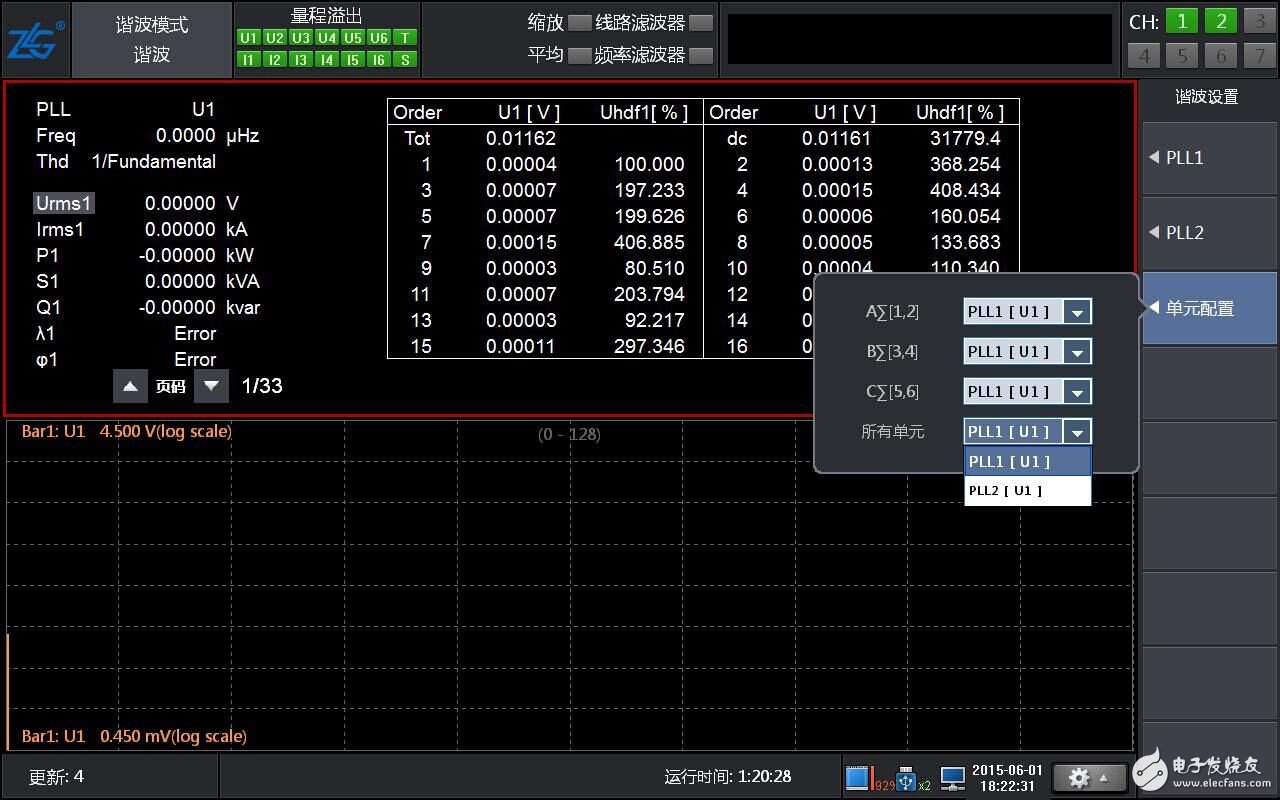Click the blue storage memory icon
Image resolution: width=1280 pixels, height=800 pixels.
point(858,778)
